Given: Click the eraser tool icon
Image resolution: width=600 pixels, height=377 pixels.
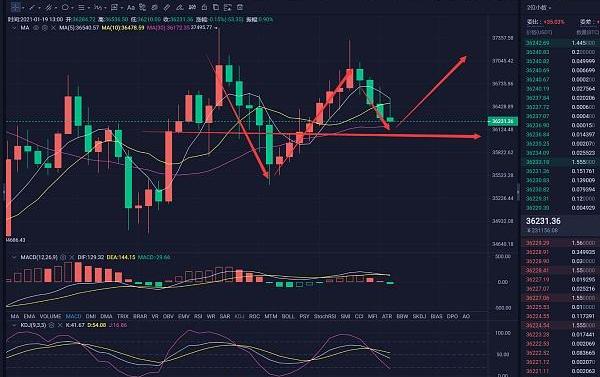Looking at the screenshot, I should [179, 7].
